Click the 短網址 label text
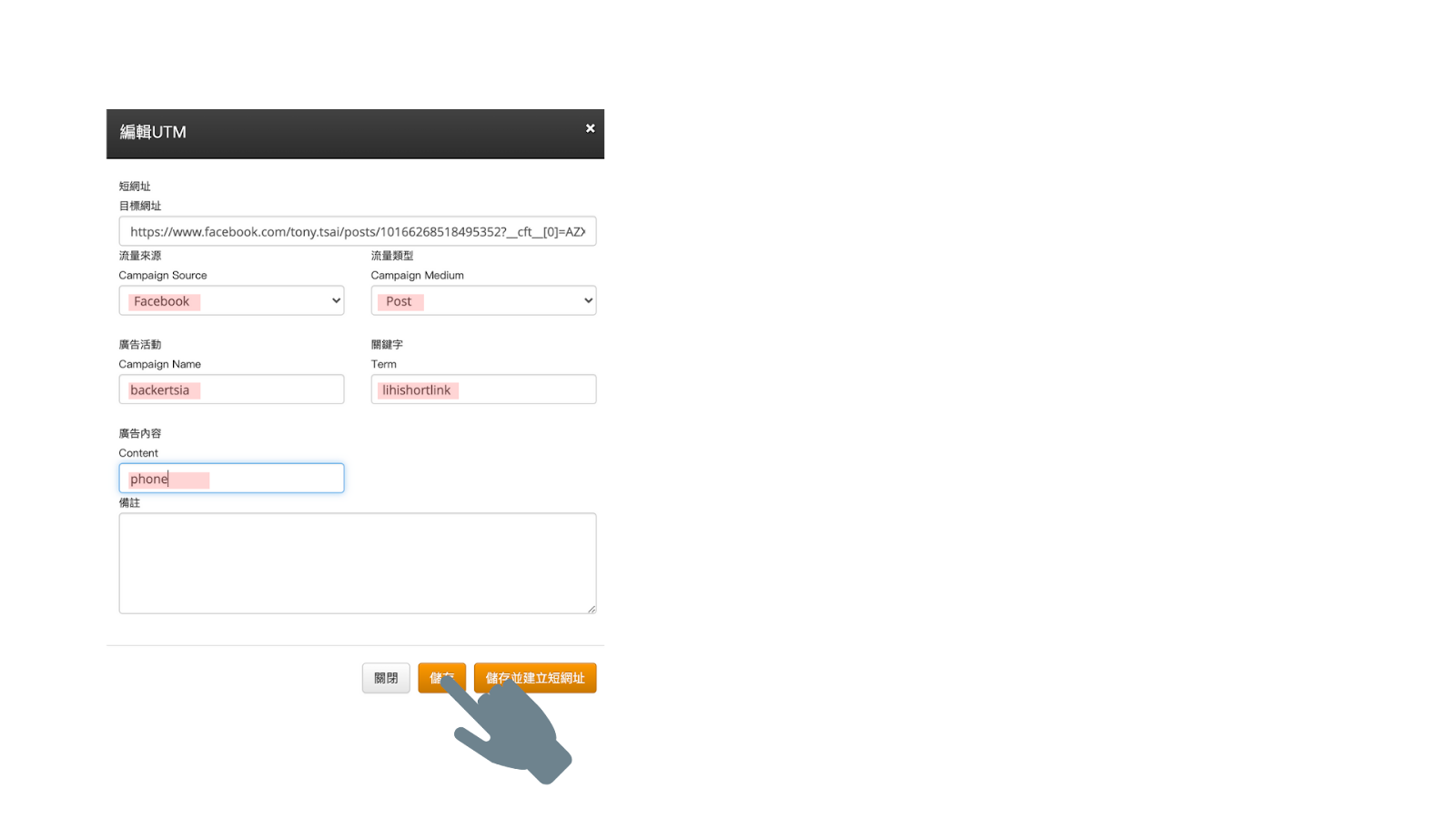 pyautogui.click(x=135, y=187)
